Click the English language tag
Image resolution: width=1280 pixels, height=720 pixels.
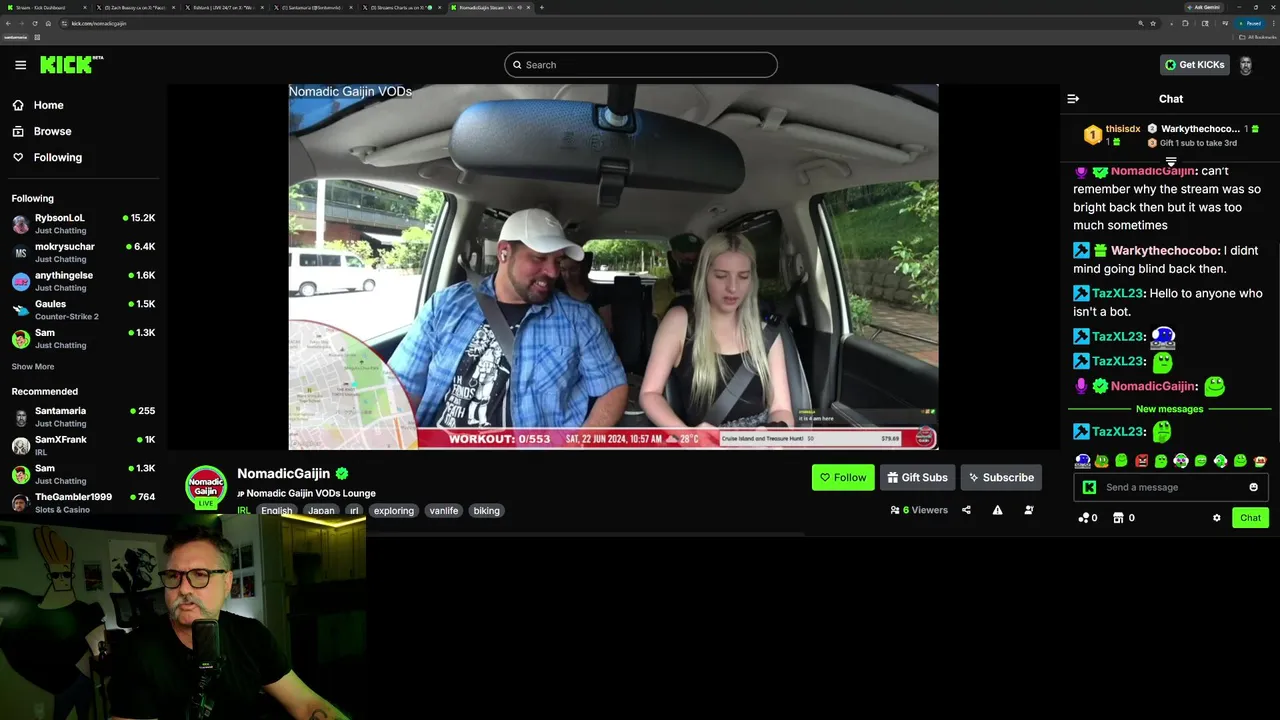point(277,511)
